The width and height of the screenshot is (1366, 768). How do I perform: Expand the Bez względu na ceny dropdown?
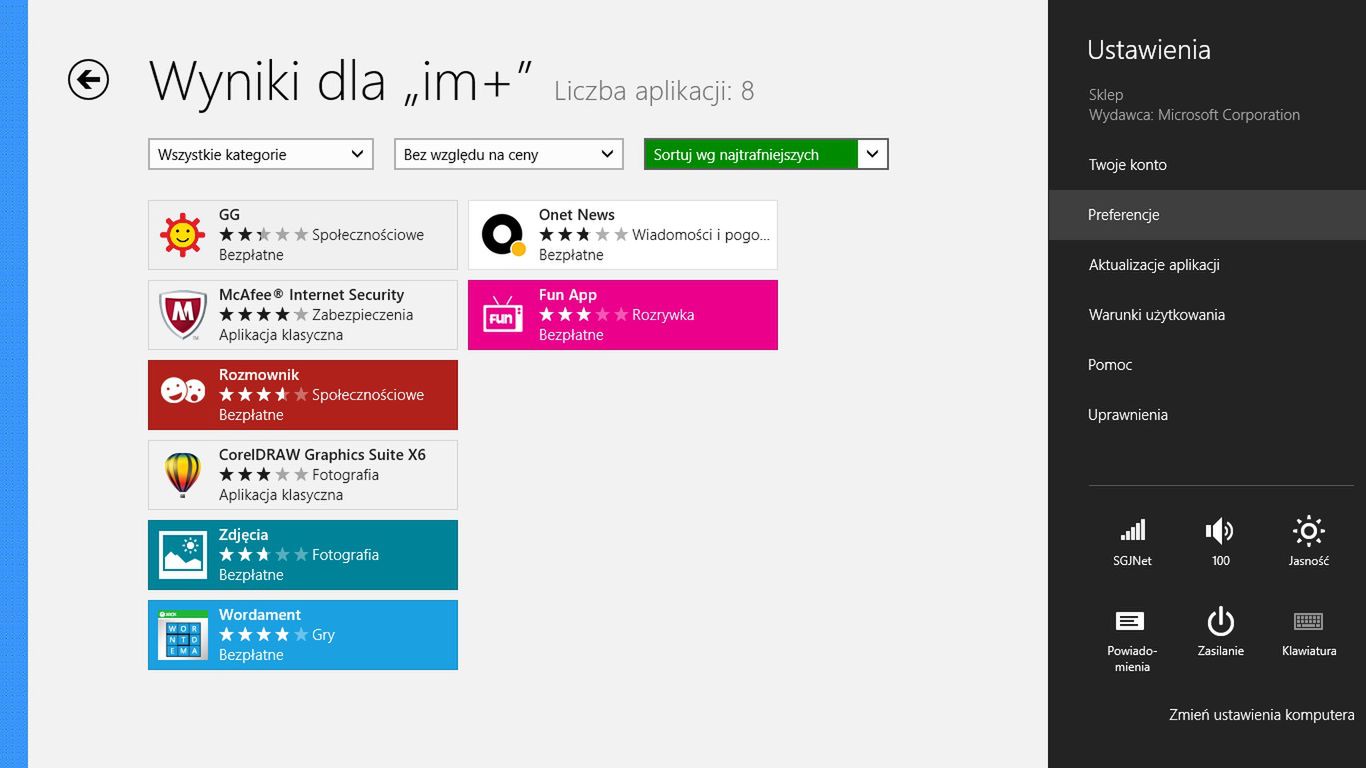[x=508, y=154]
